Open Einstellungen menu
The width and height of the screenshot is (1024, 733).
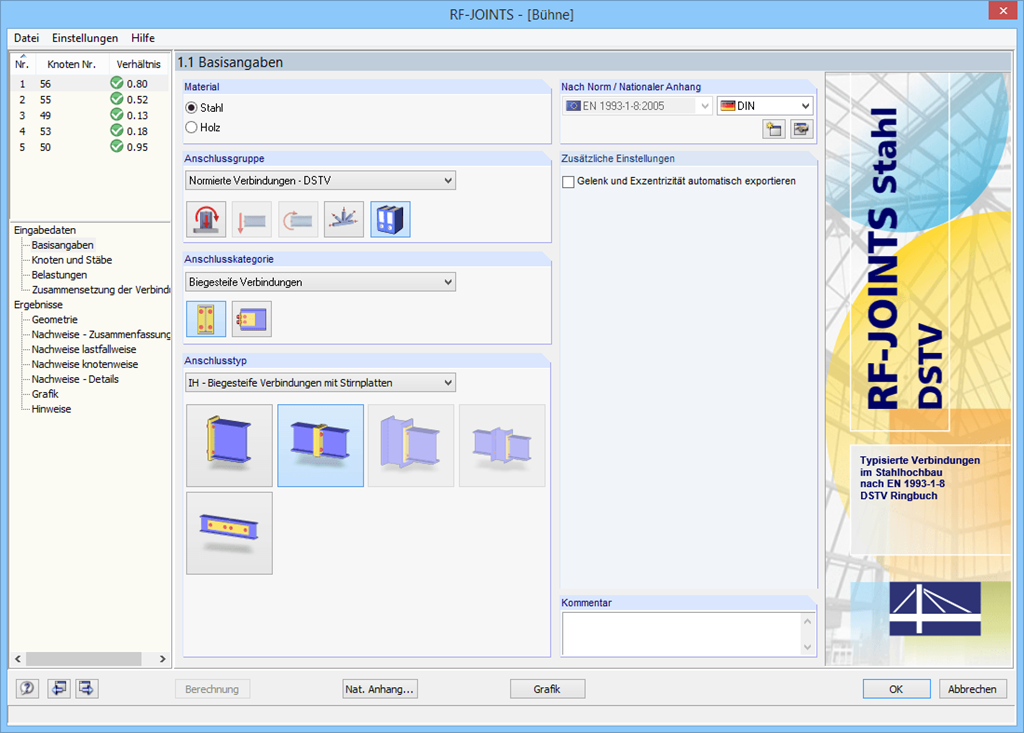point(85,38)
